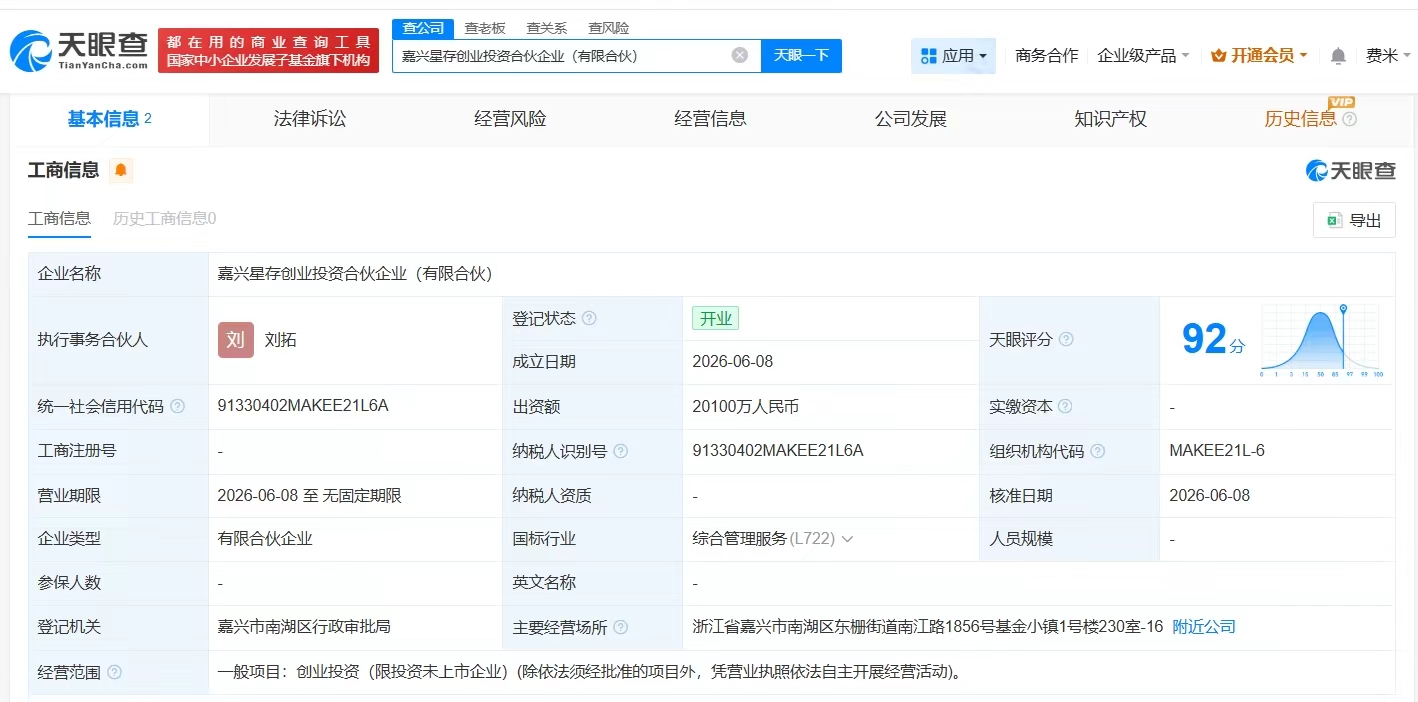The image size is (1418, 702).
Task: Click the help icon beside 天眼评分
Action: point(1066,339)
